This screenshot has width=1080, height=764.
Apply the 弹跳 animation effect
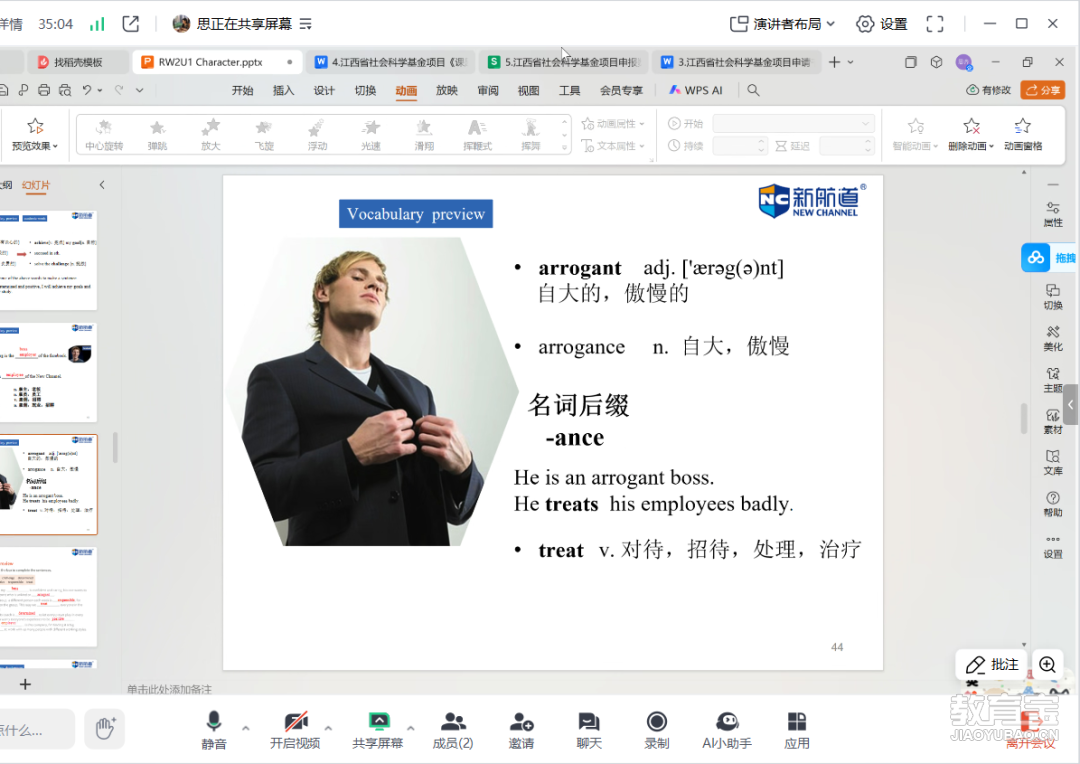(x=157, y=134)
